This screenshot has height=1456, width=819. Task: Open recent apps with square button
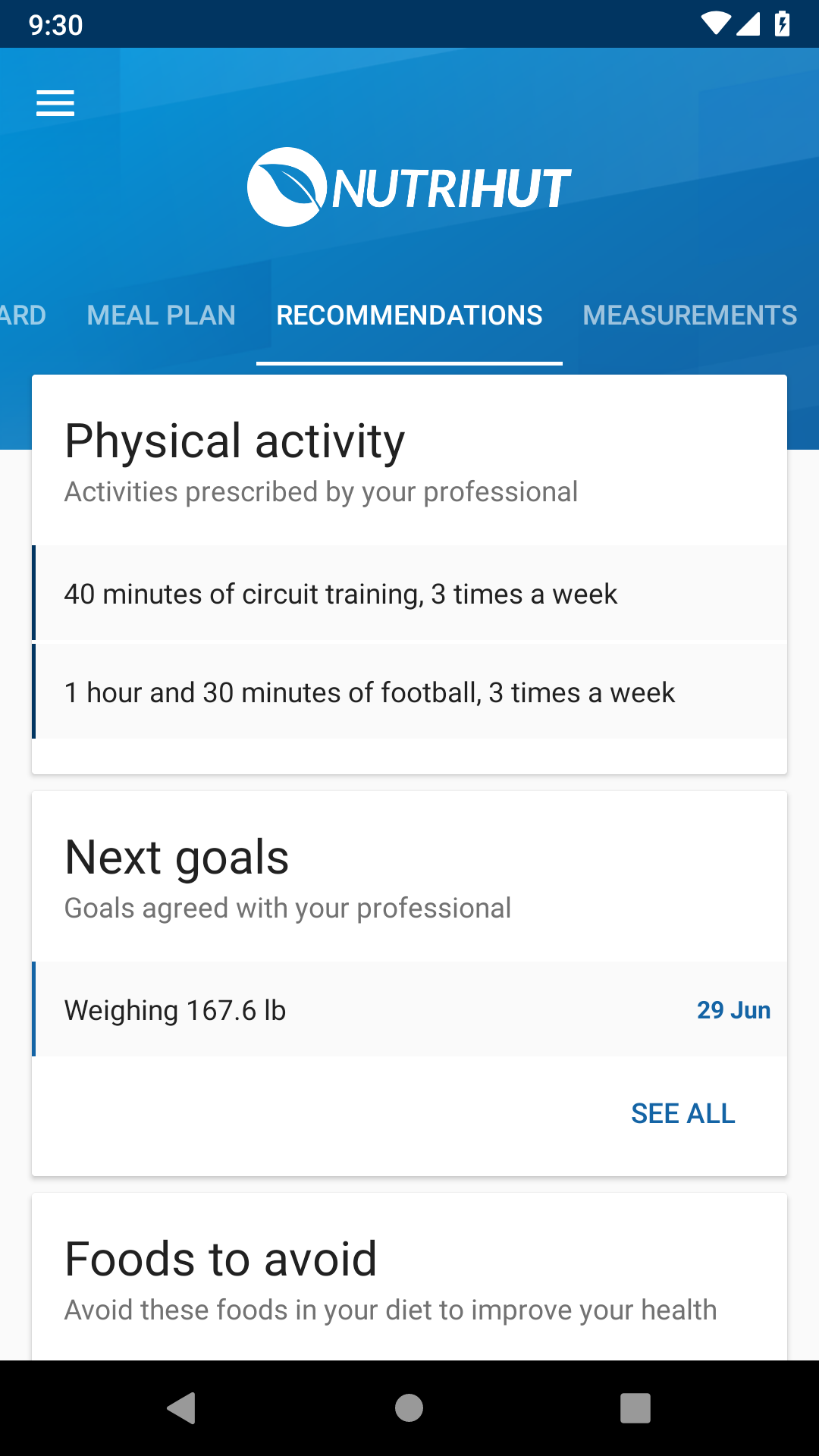point(635,1408)
